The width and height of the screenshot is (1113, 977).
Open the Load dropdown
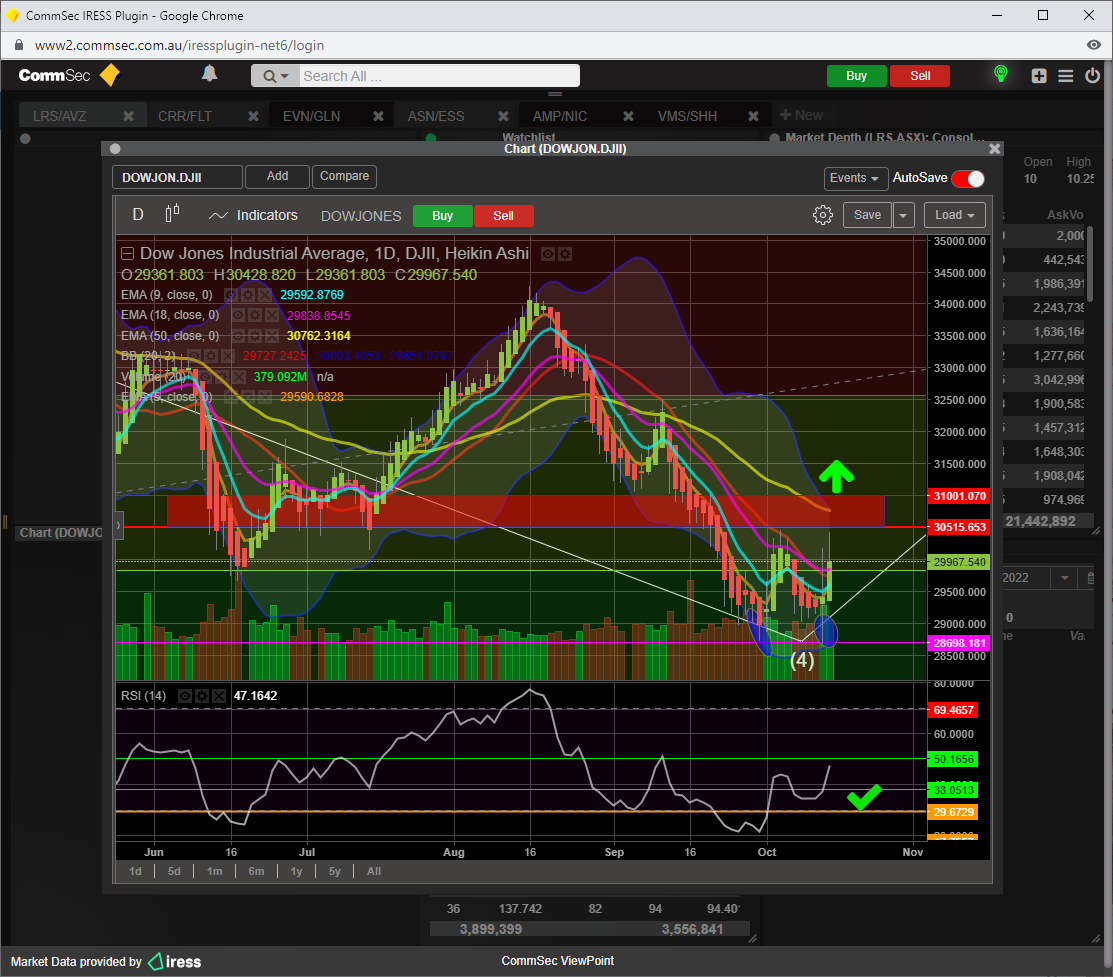[x=954, y=215]
